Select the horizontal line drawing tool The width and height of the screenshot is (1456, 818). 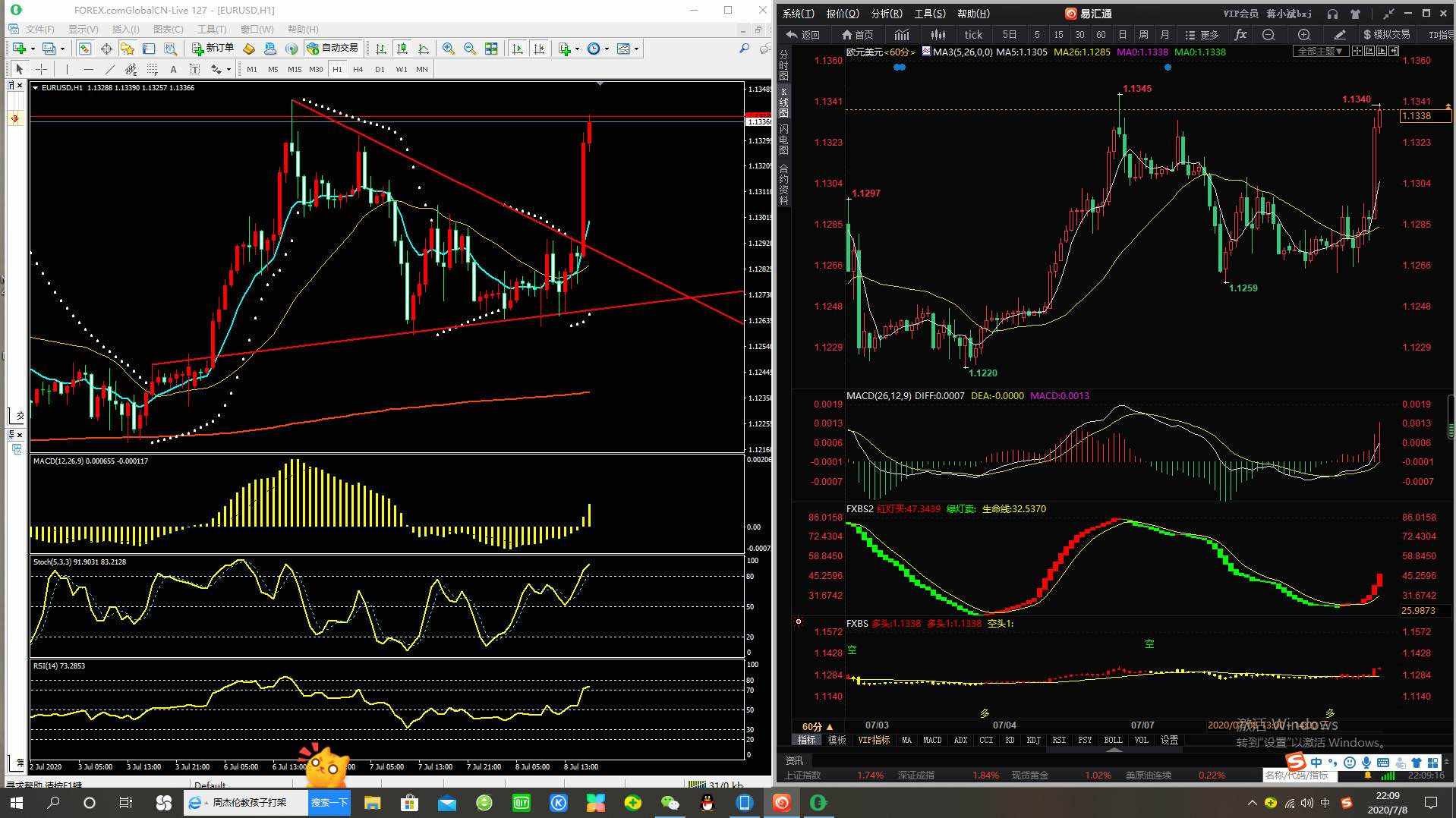coord(88,69)
